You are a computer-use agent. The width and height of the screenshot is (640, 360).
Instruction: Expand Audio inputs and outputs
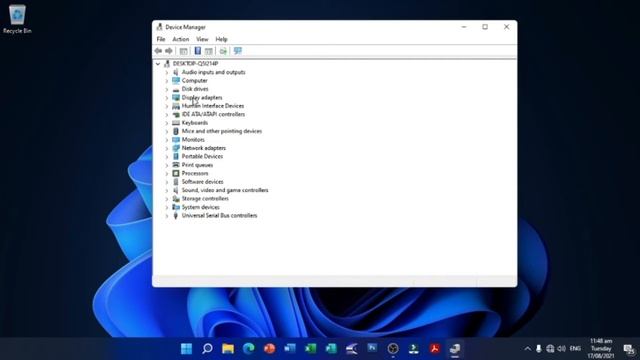(x=167, y=72)
